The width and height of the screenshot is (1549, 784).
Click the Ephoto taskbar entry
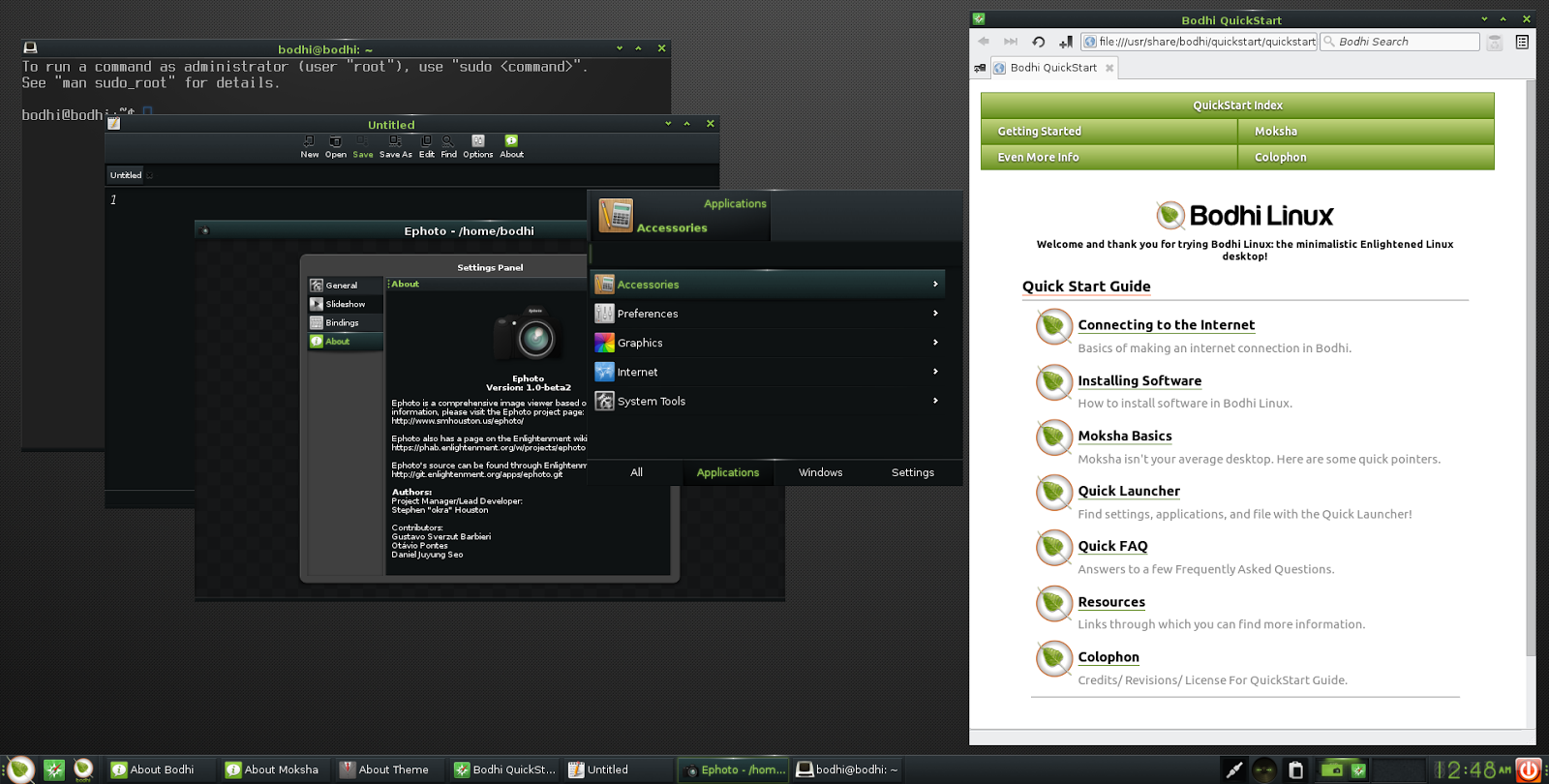pos(734,769)
